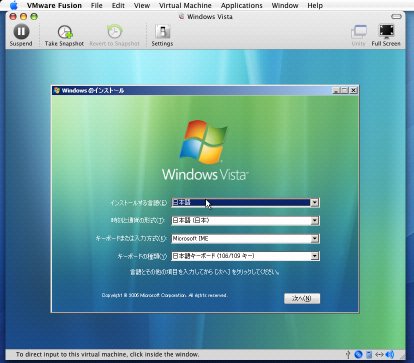Click the 'To direct input' status bar message
This screenshot has width=414, height=363.
pos(107,354)
